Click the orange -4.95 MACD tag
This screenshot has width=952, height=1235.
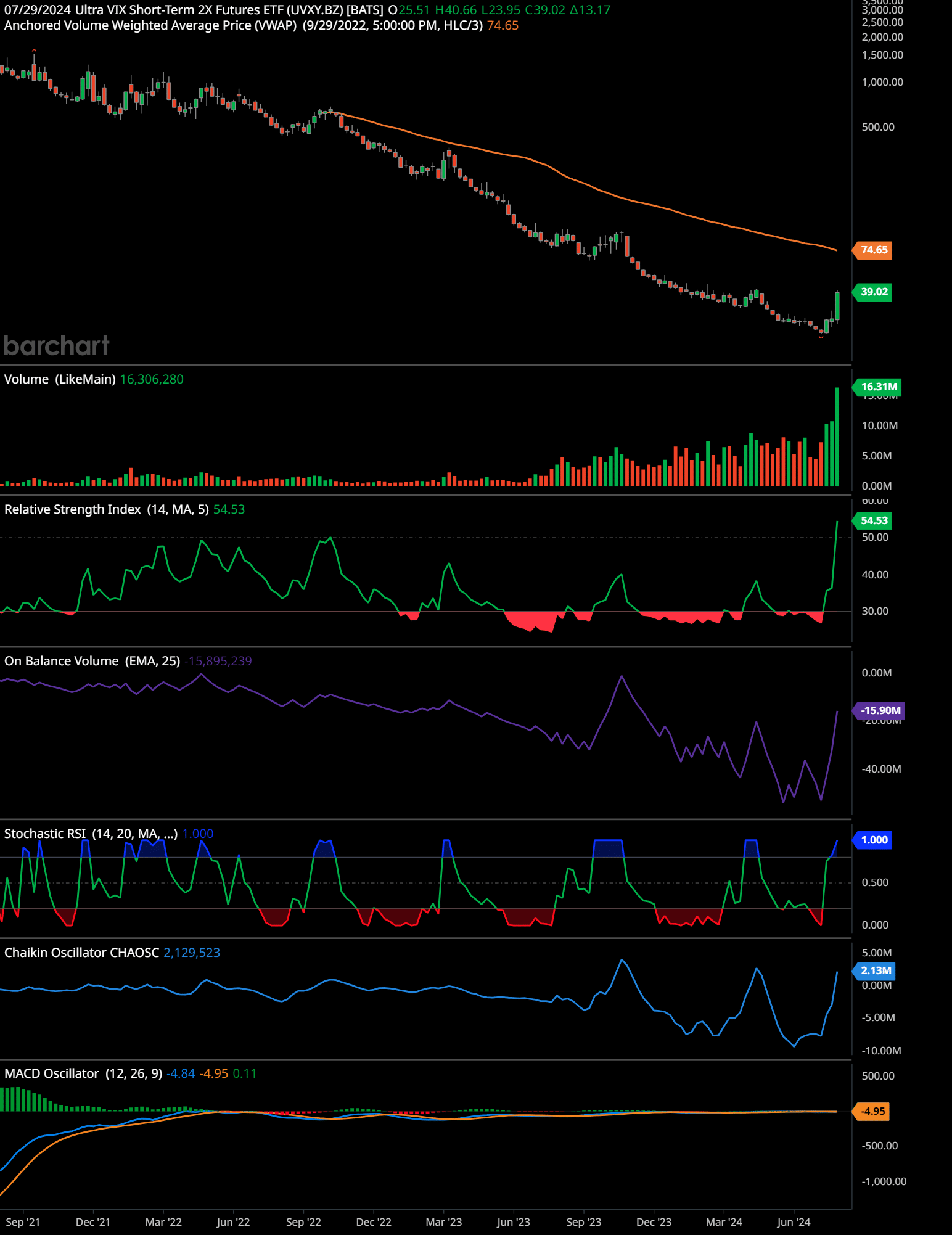click(x=871, y=1112)
